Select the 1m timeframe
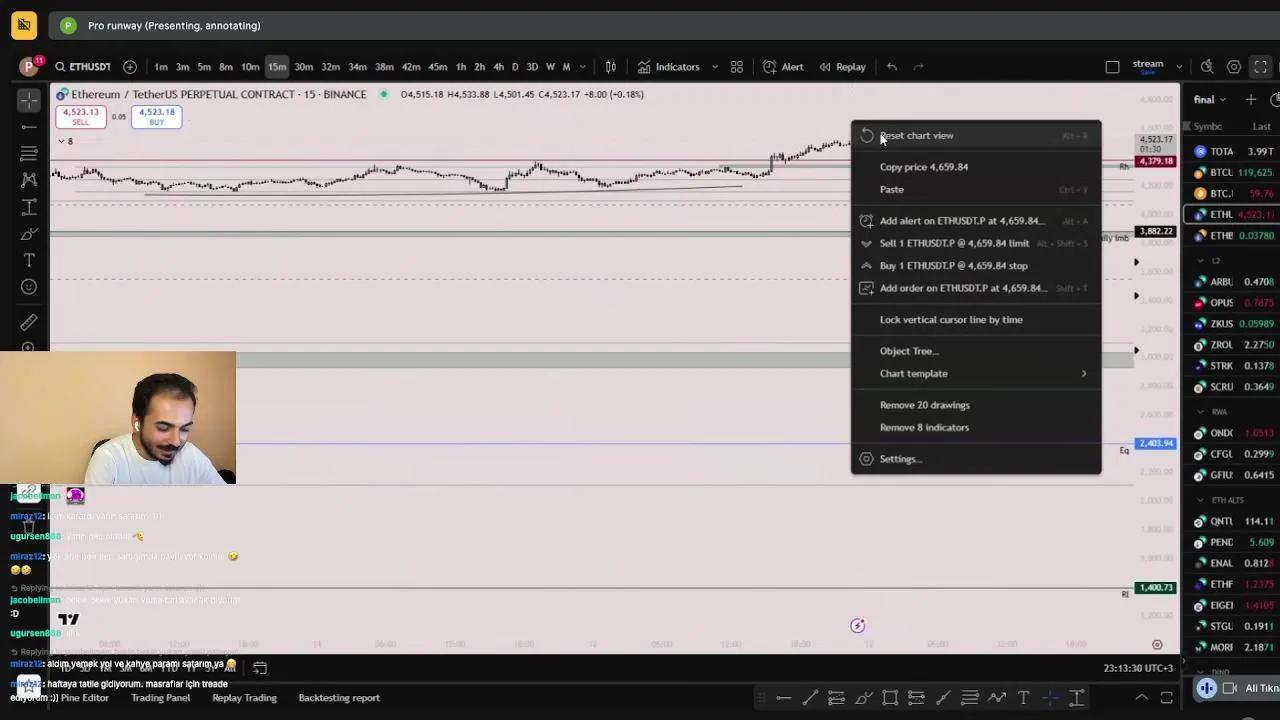 pos(161,67)
